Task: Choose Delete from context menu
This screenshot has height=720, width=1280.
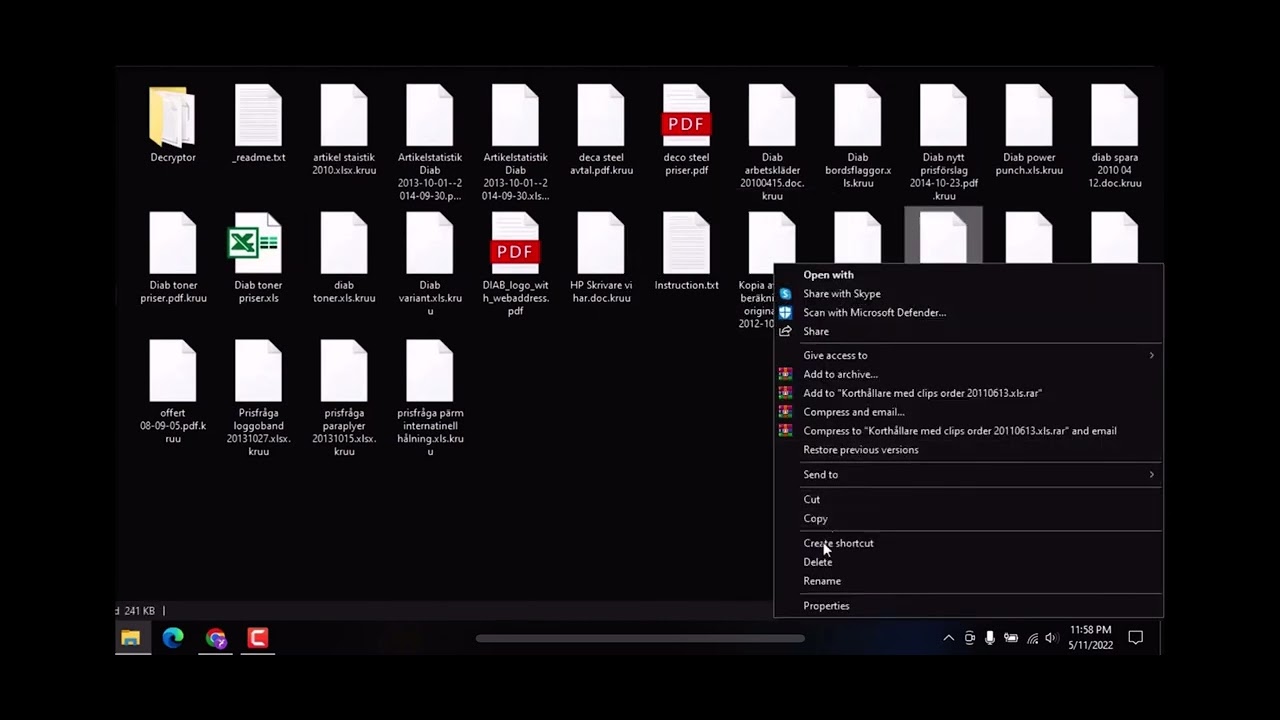Action: (x=967, y=563)
